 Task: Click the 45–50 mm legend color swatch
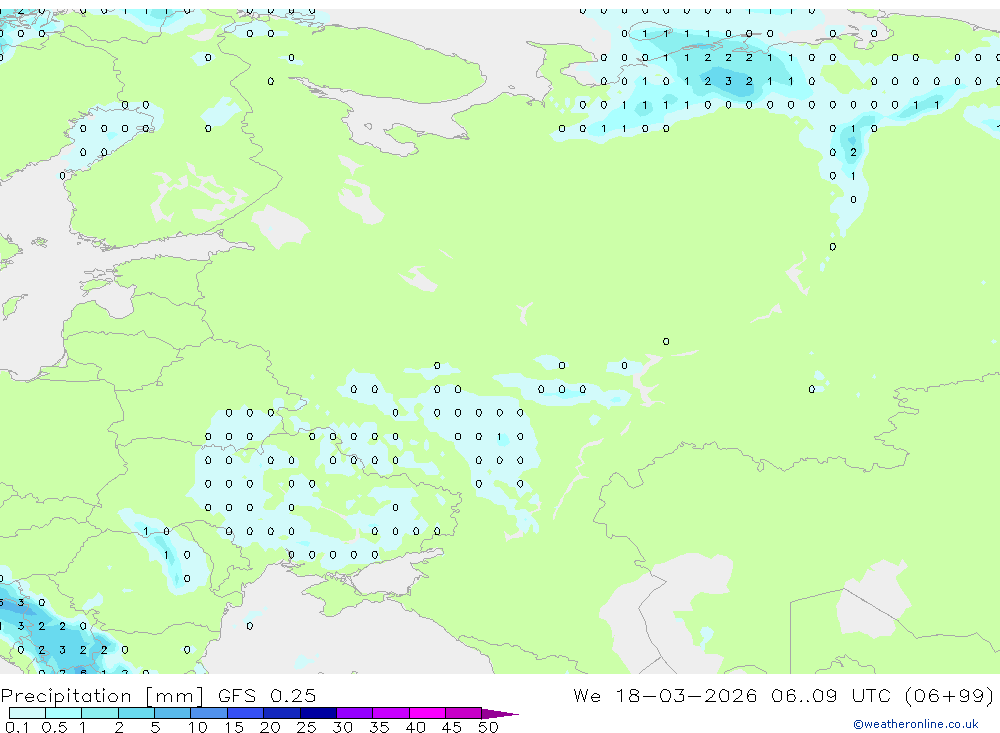point(464,713)
